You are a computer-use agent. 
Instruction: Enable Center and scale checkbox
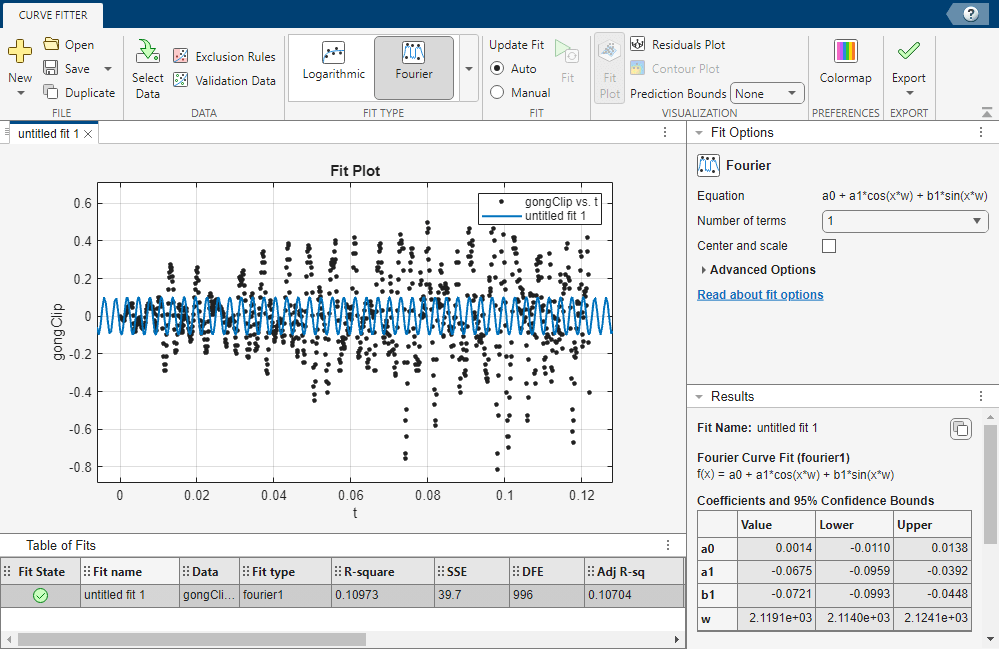(828, 246)
